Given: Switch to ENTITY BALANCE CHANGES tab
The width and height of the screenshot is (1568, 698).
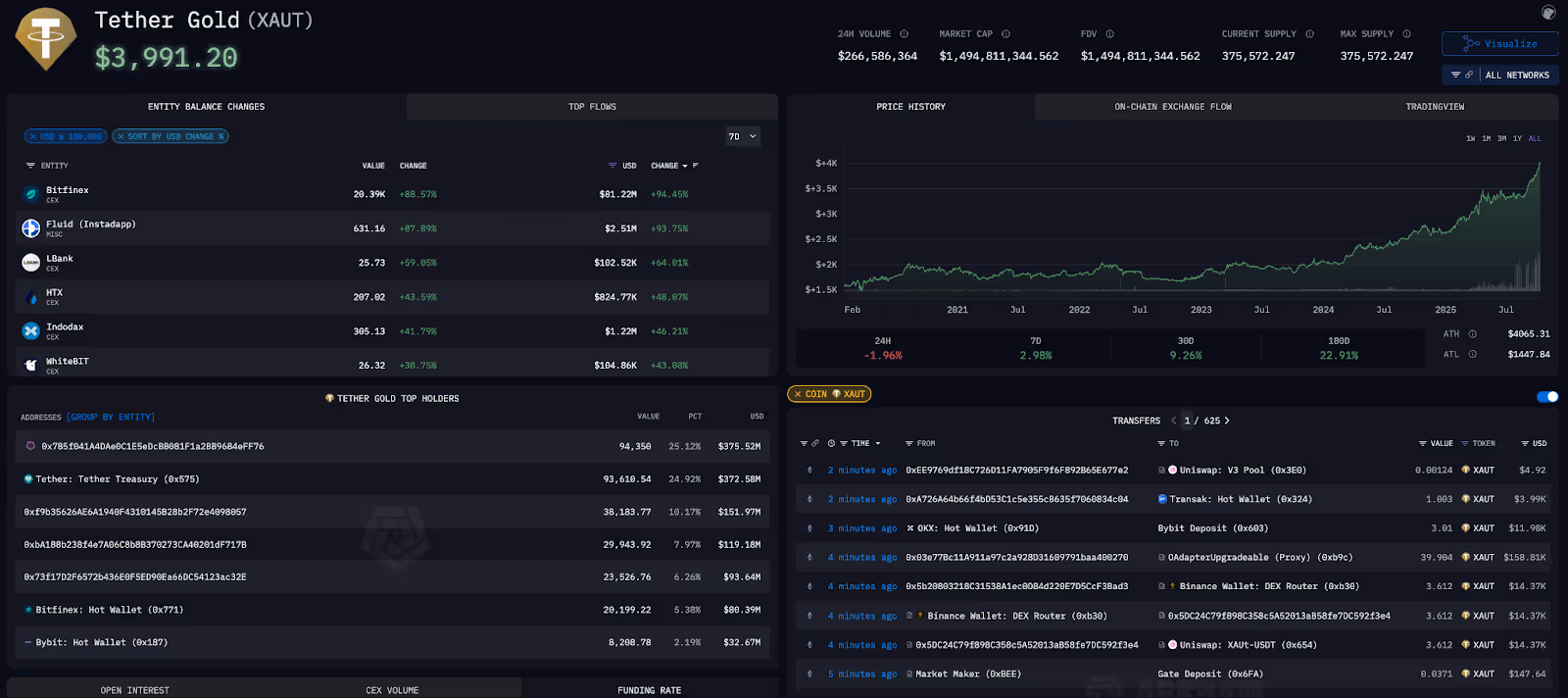Looking at the screenshot, I should click(206, 107).
